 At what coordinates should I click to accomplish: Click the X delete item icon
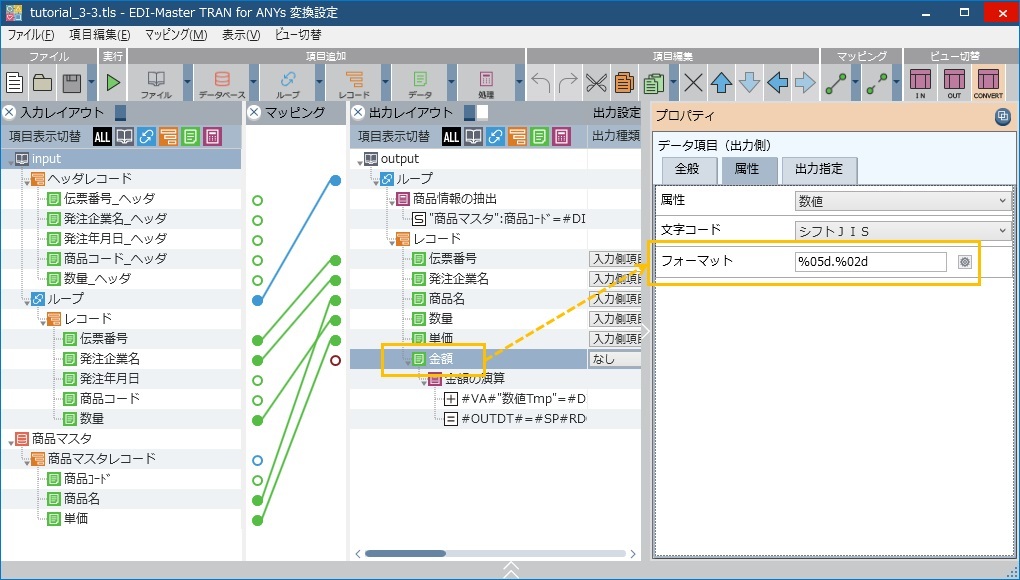(x=693, y=82)
